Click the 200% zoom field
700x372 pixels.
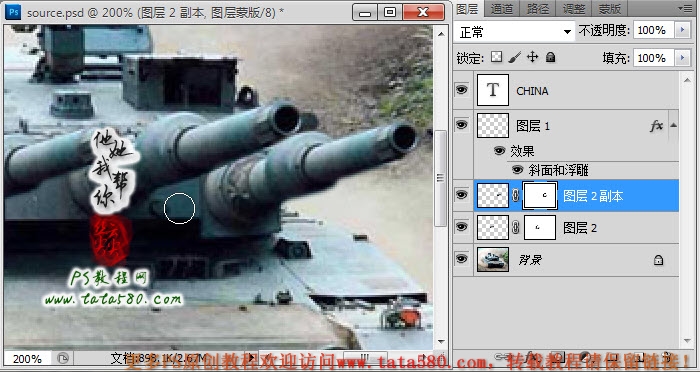coord(27,359)
